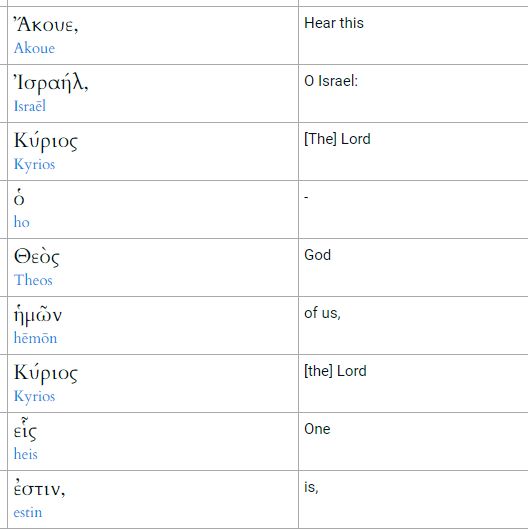The width and height of the screenshot is (528, 531).
Task: Open the Theos transliteration link
Action: (33, 280)
